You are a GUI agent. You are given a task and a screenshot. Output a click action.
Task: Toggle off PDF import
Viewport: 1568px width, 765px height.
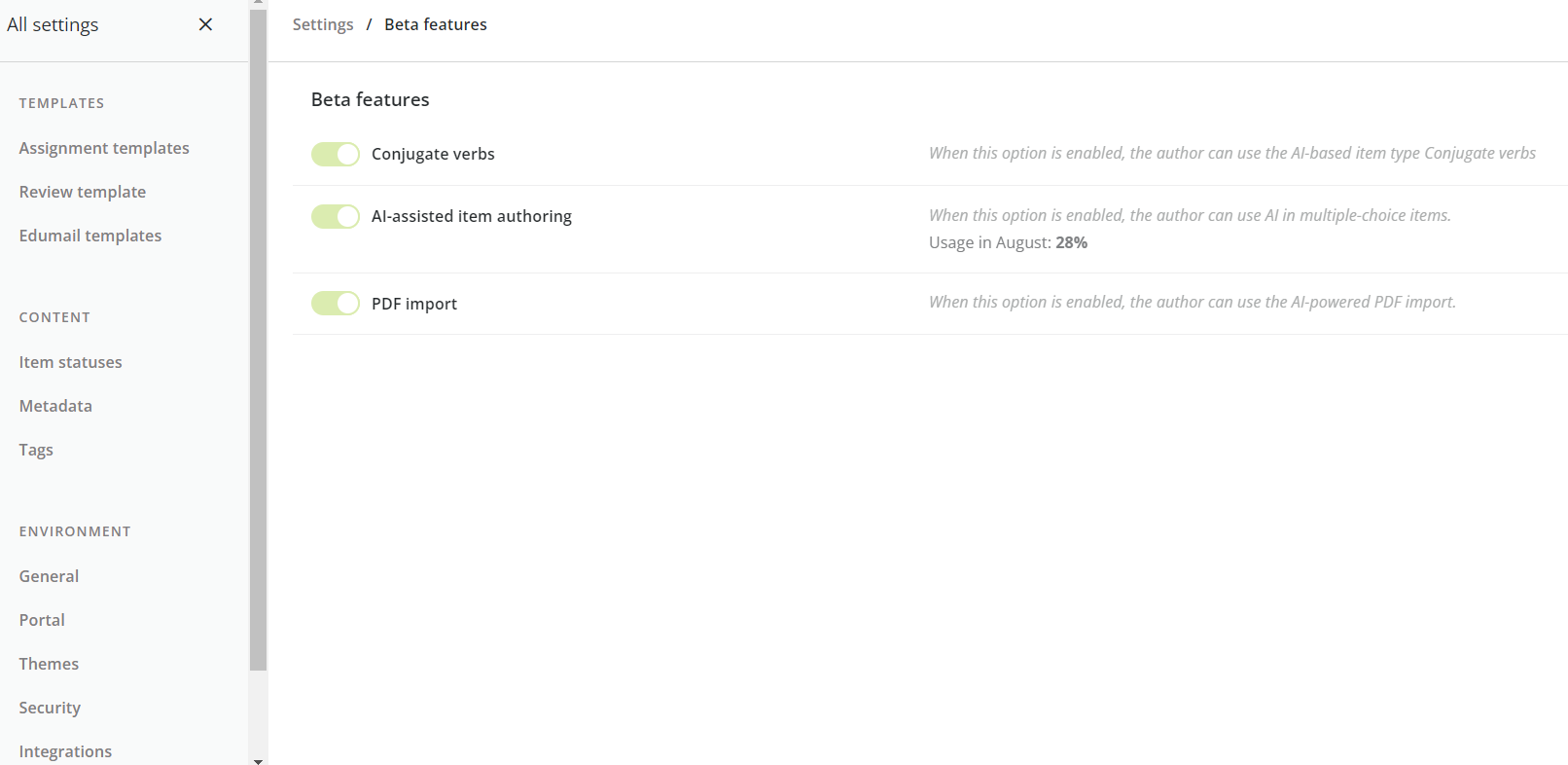pos(335,303)
